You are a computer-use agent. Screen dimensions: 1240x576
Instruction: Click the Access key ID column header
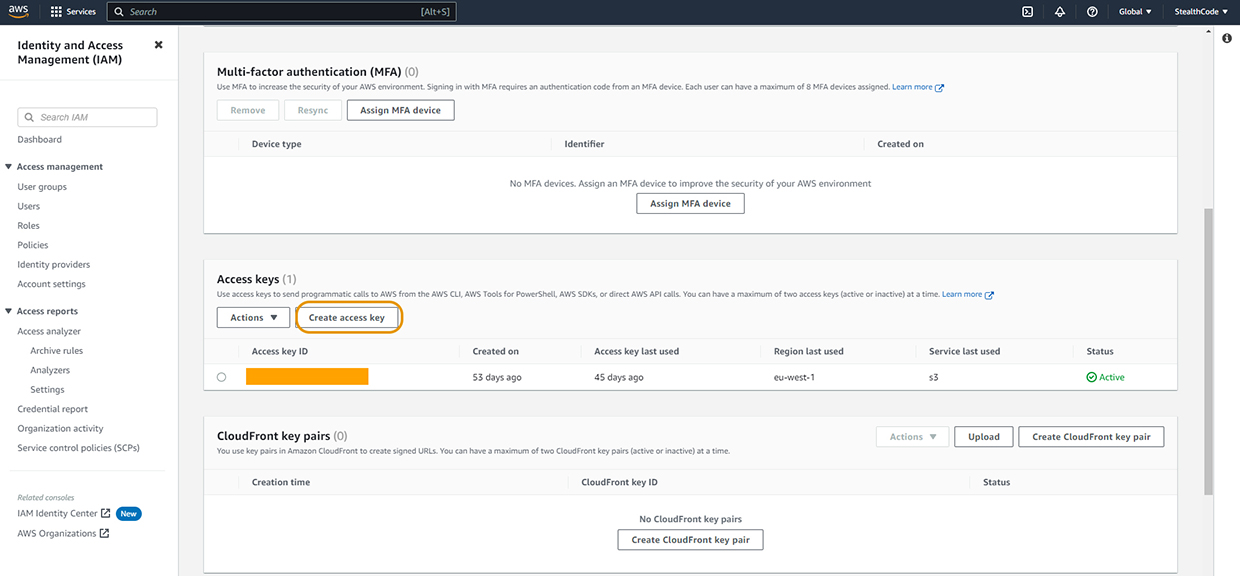tap(280, 351)
